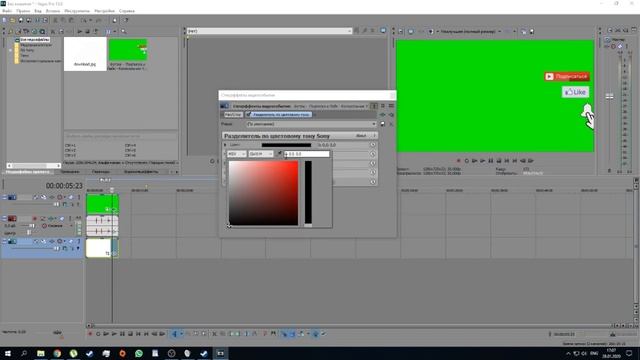The width and height of the screenshot is (640, 360).
Task: Click timeline Play button in bottom transport
Action: (x=114, y=334)
